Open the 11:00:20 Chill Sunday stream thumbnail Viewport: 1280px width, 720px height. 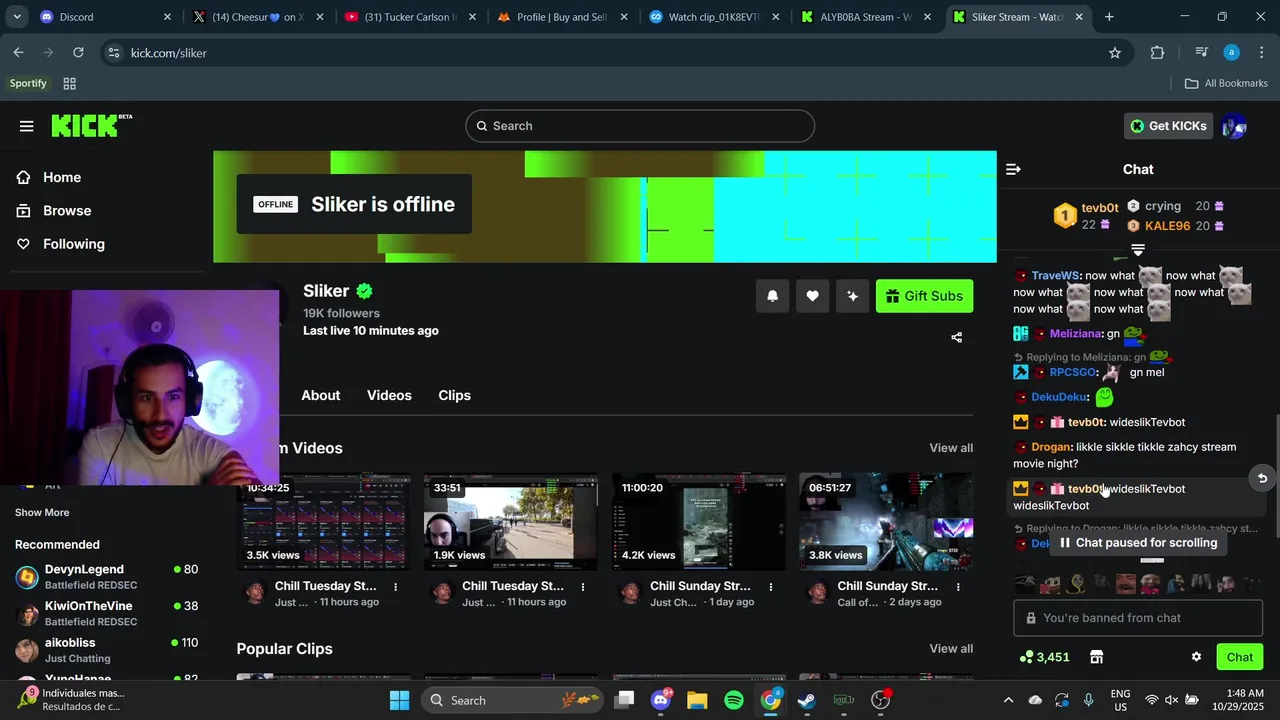[698, 522]
